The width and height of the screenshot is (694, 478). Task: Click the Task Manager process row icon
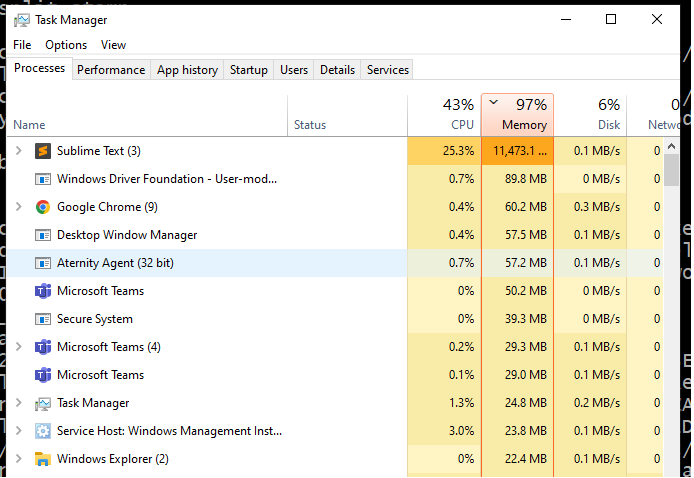(x=43, y=403)
